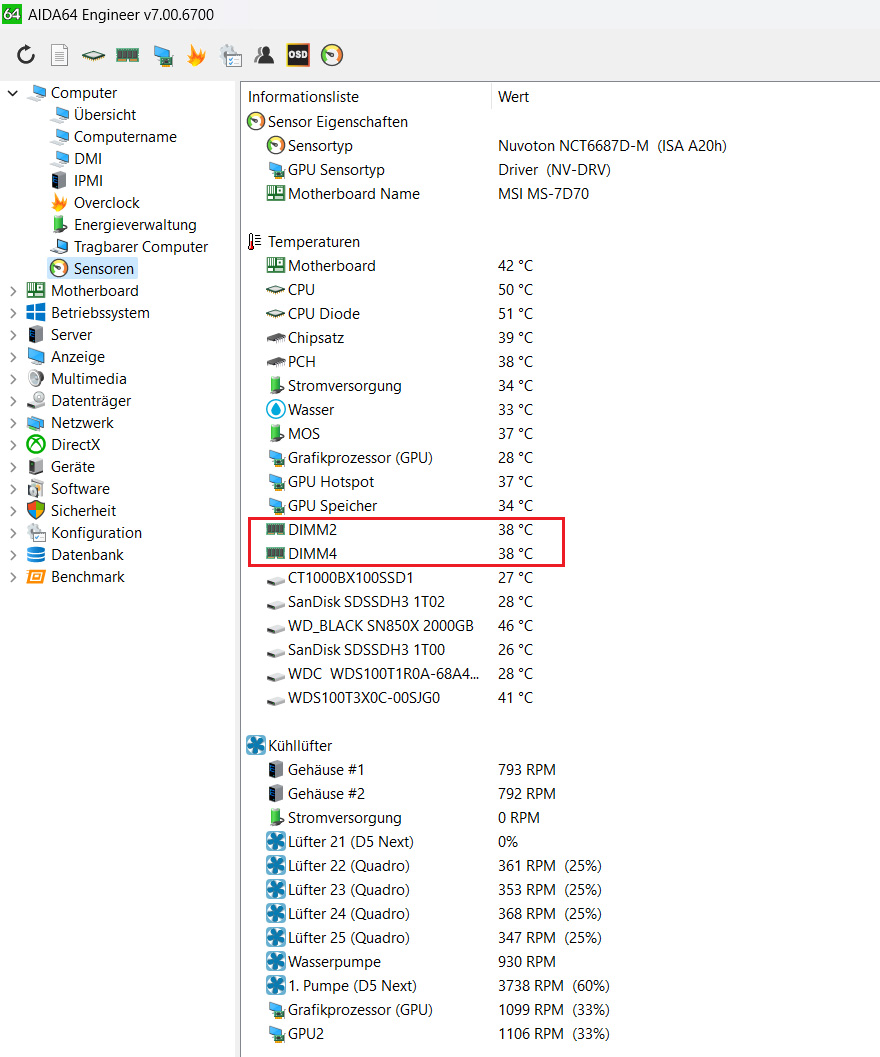The height and width of the screenshot is (1057, 880).
Task: Expand the Software tree node
Action: (13, 489)
